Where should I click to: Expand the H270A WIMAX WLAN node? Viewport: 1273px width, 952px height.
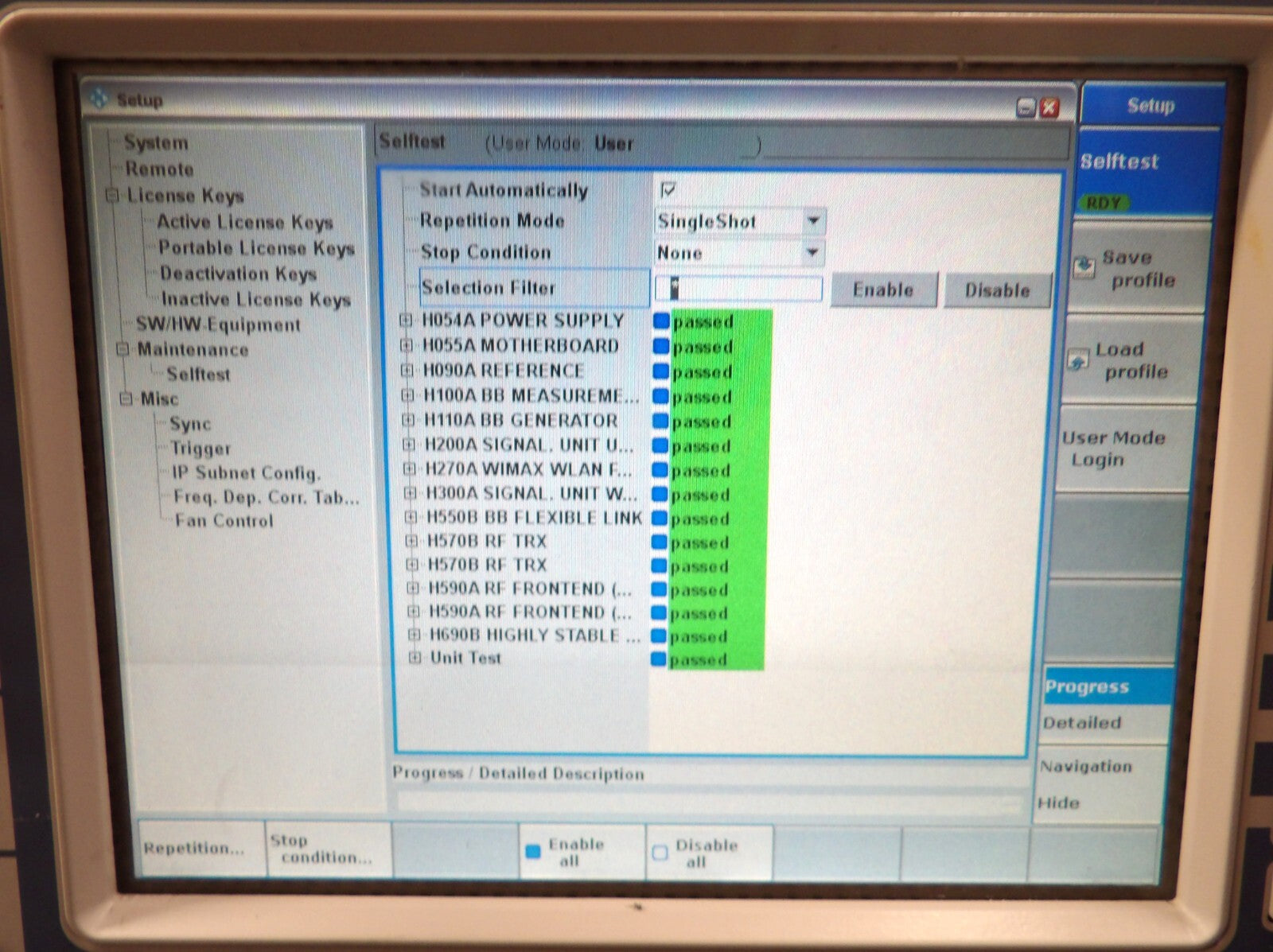pyautogui.click(x=409, y=468)
